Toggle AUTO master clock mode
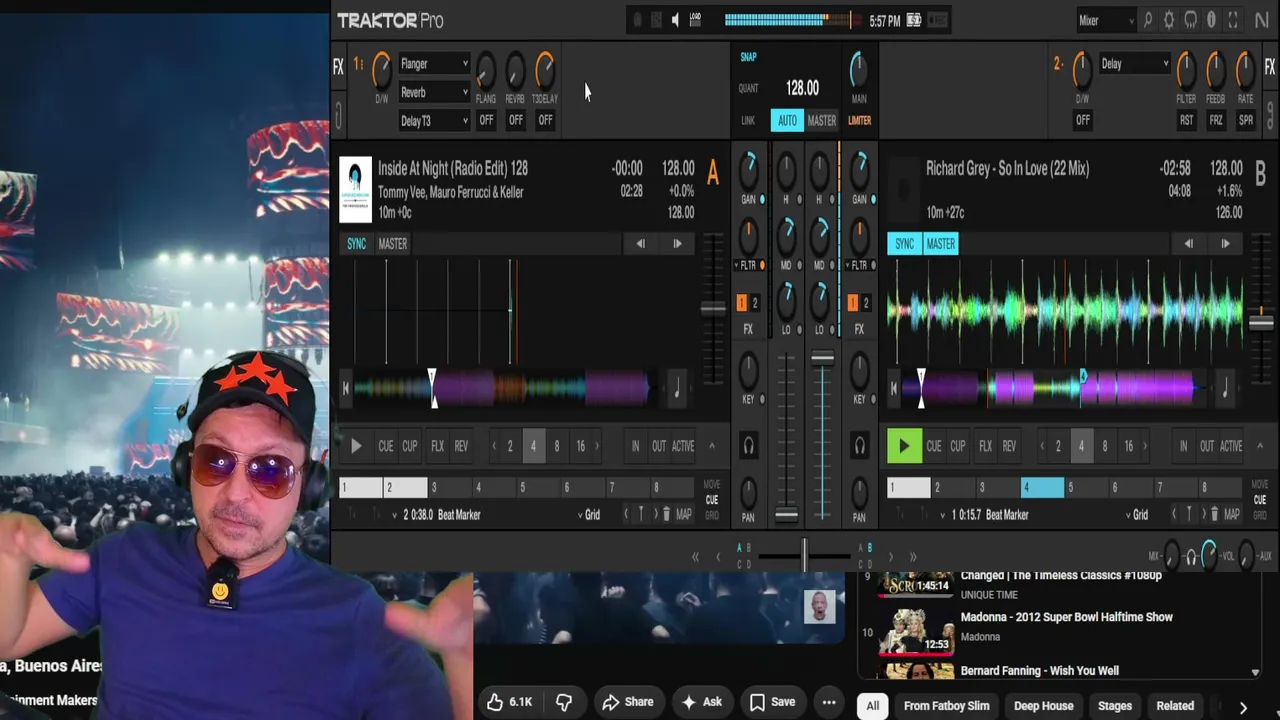1280x720 pixels. coord(787,120)
